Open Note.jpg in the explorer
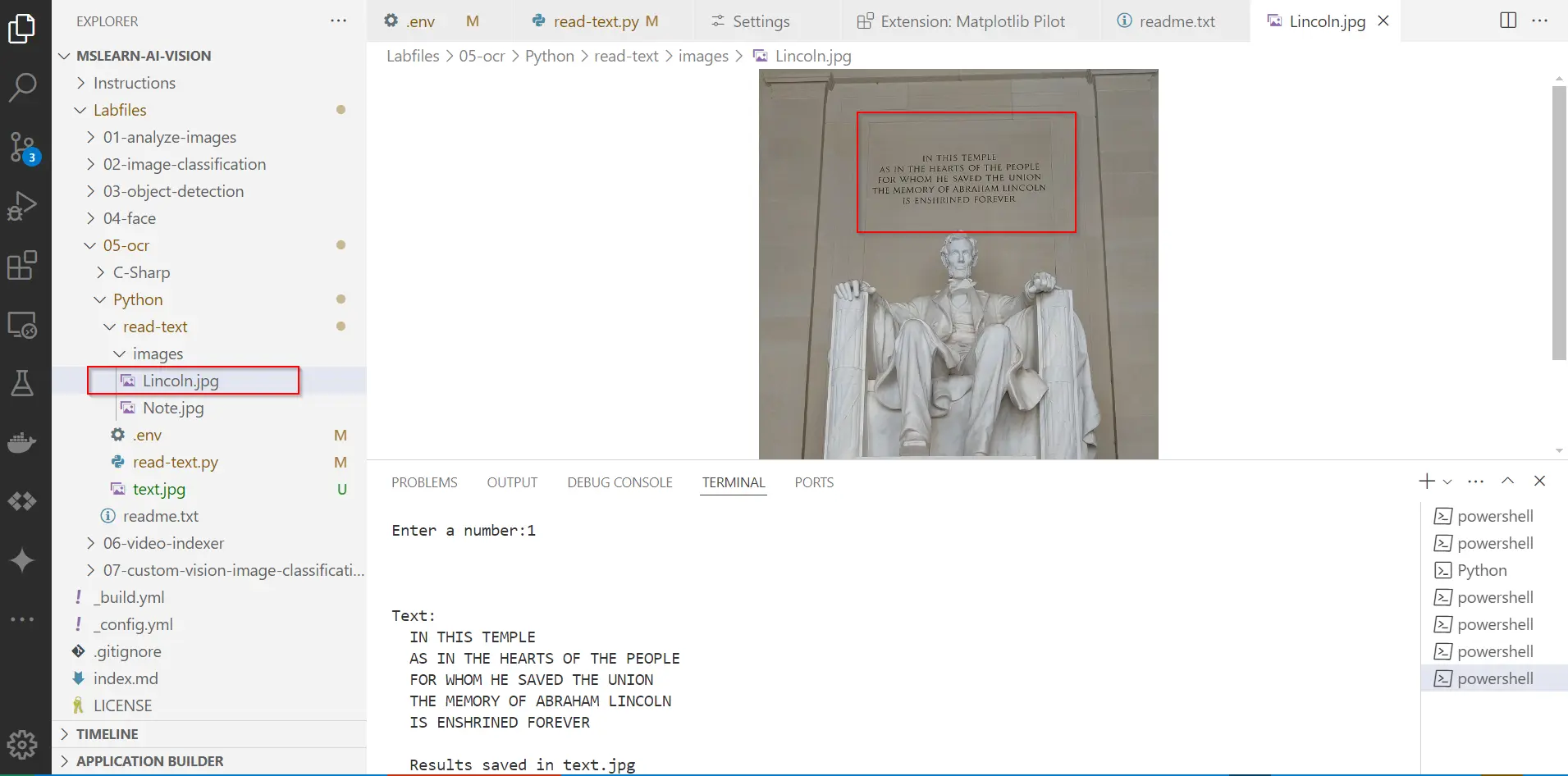 point(173,408)
